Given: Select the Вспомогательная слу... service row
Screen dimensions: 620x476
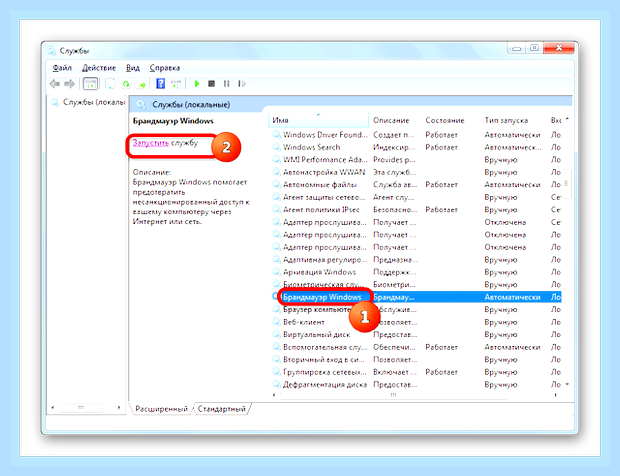Looking at the screenshot, I should (x=416, y=347).
